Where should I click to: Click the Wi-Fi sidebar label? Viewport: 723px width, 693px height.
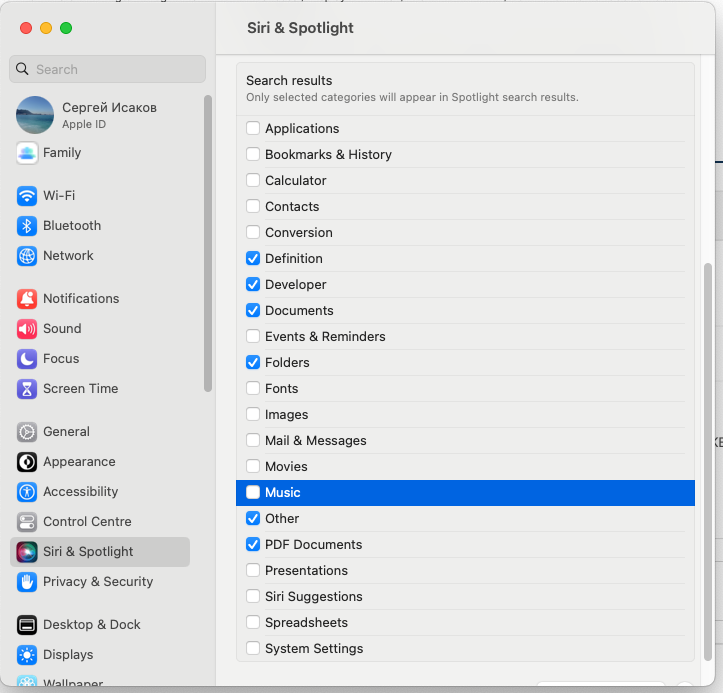pyautogui.click(x=59, y=195)
